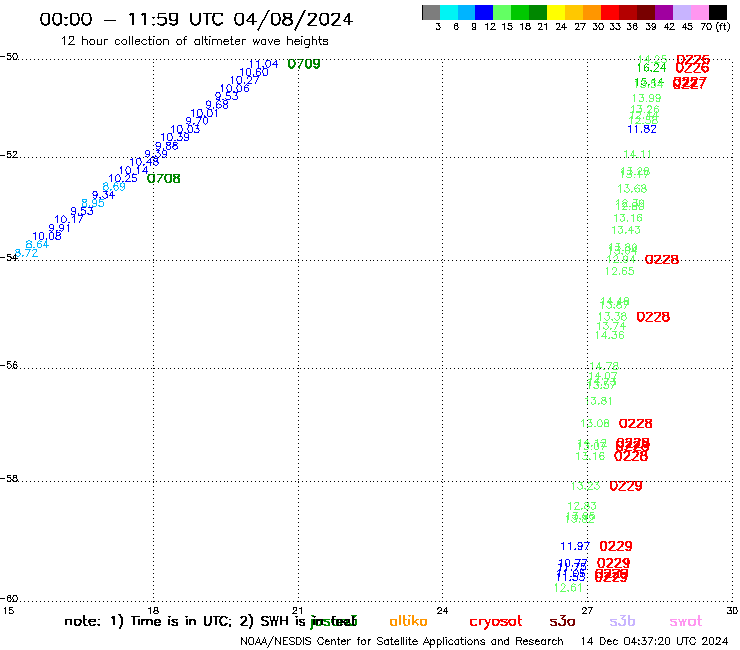Click the '10.17' wave height reading
Image resolution: width=740 pixels, height=650 pixels.
click(x=69, y=219)
